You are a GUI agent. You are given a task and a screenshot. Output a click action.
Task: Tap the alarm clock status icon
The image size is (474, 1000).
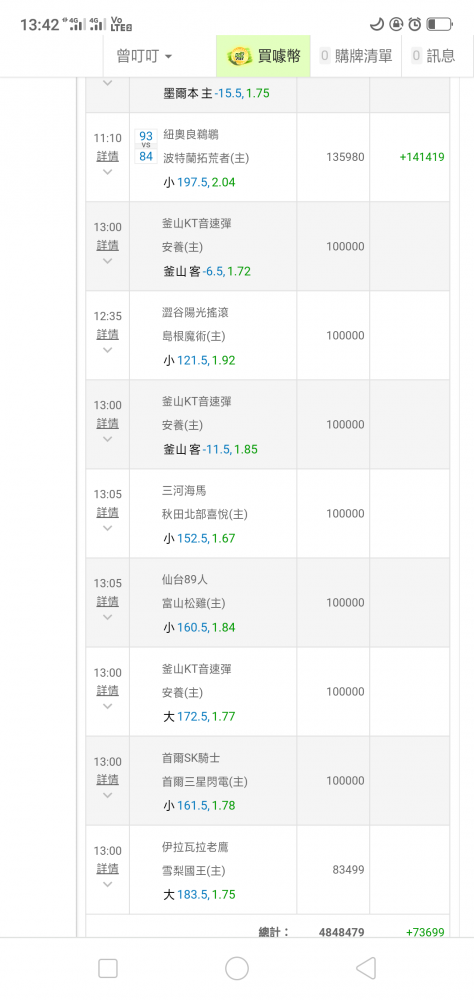pyautogui.click(x=415, y=24)
